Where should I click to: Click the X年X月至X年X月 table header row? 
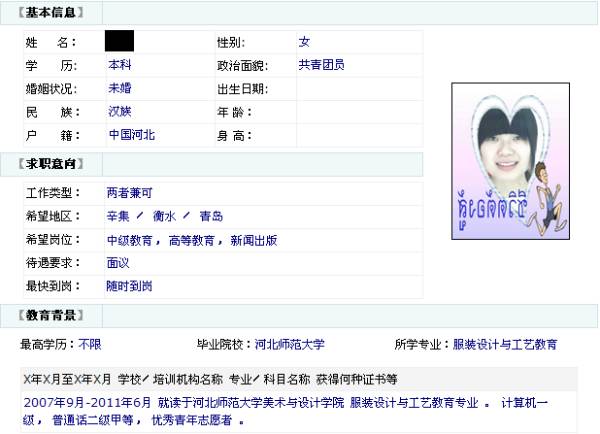coord(298,379)
